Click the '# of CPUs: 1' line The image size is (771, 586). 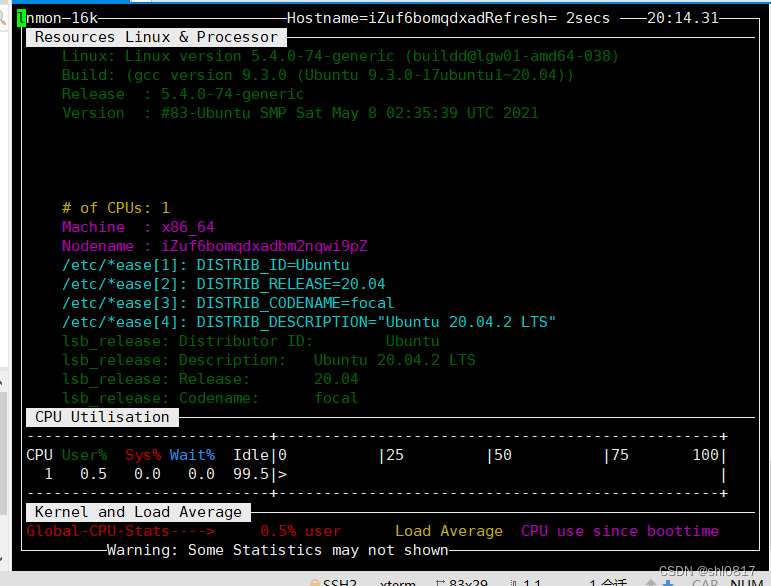coord(116,208)
